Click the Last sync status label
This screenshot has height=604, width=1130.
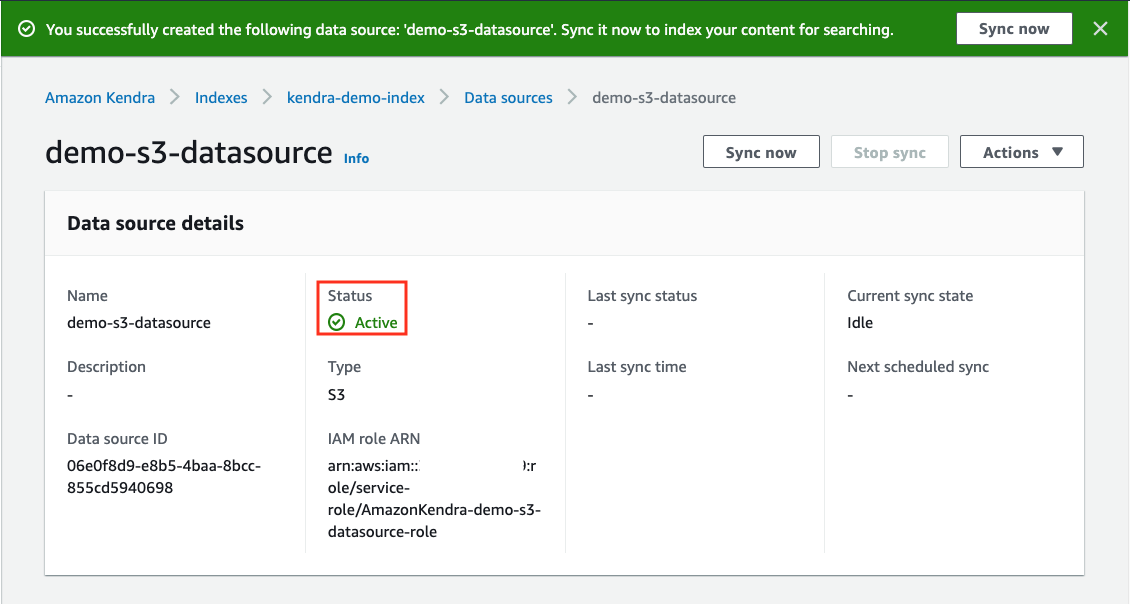click(x=642, y=296)
